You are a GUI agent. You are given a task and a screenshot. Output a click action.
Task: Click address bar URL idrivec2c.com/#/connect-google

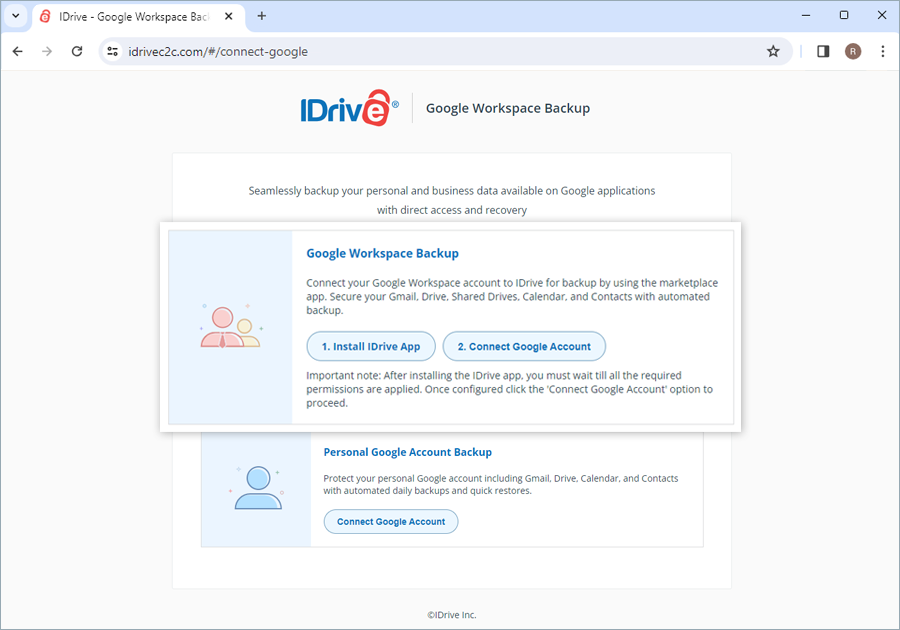click(218, 52)
